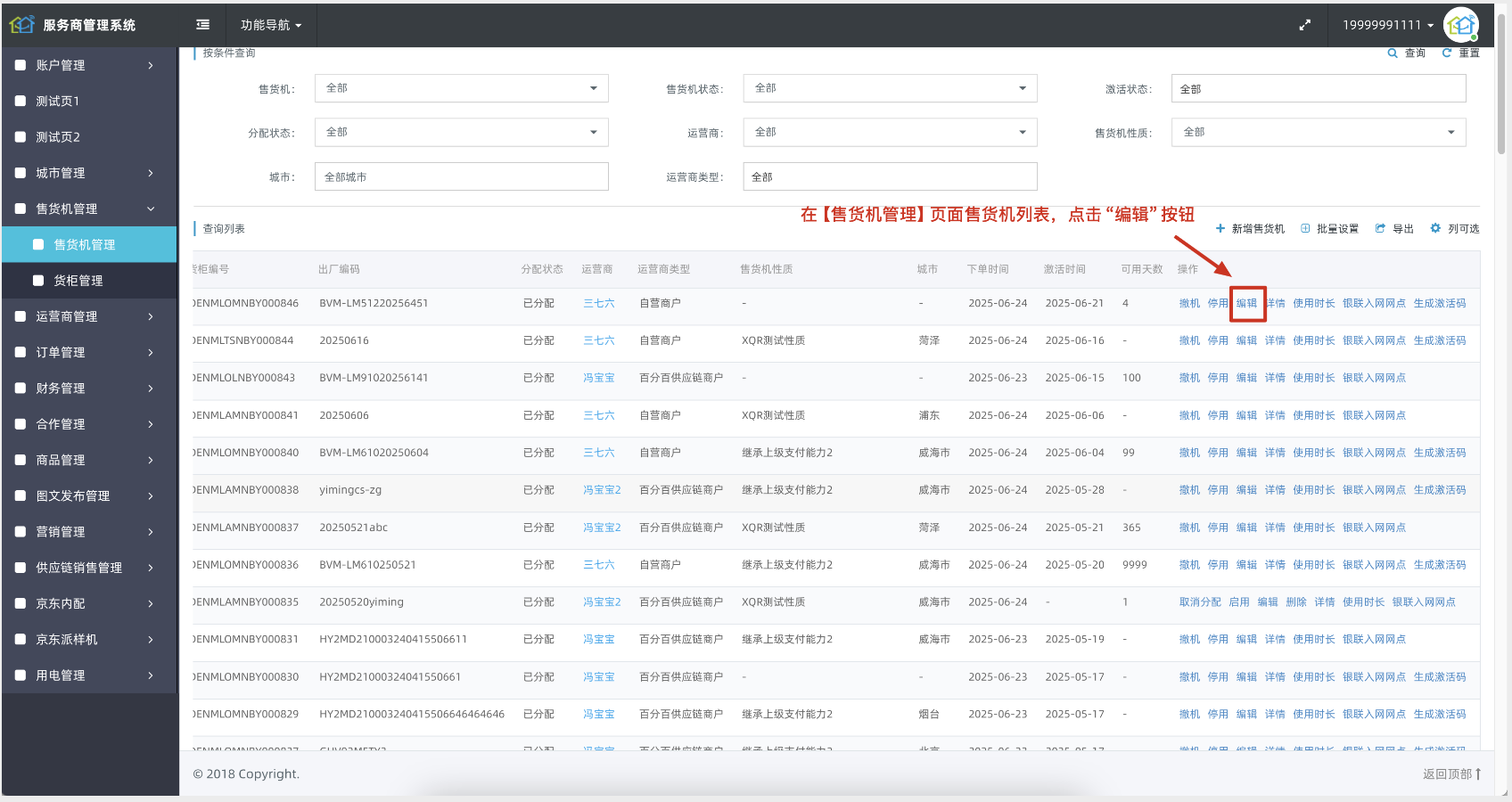This screenshot has width=1512, height=802.
Task: Expand the 供应链销售管理 menu chevron
Action: pos(151,568)
